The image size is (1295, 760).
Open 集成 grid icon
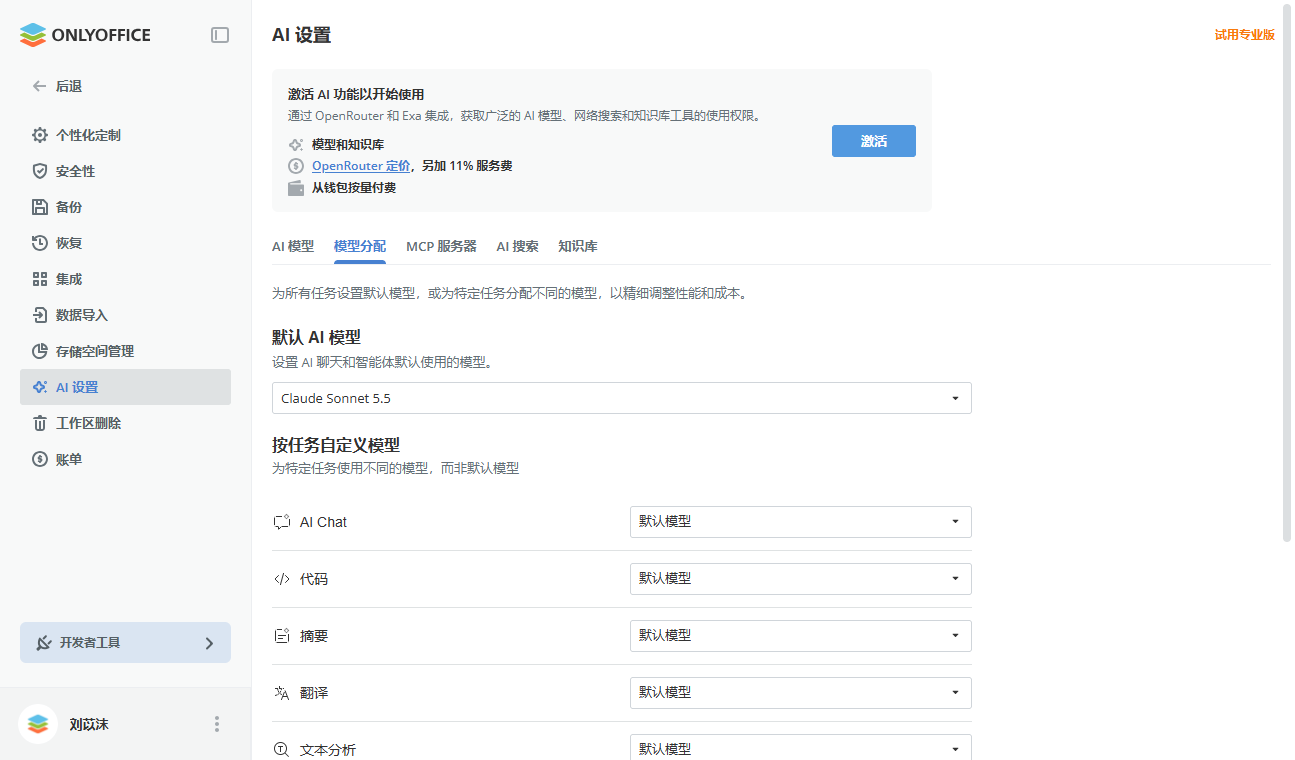[x=40, y=279]
